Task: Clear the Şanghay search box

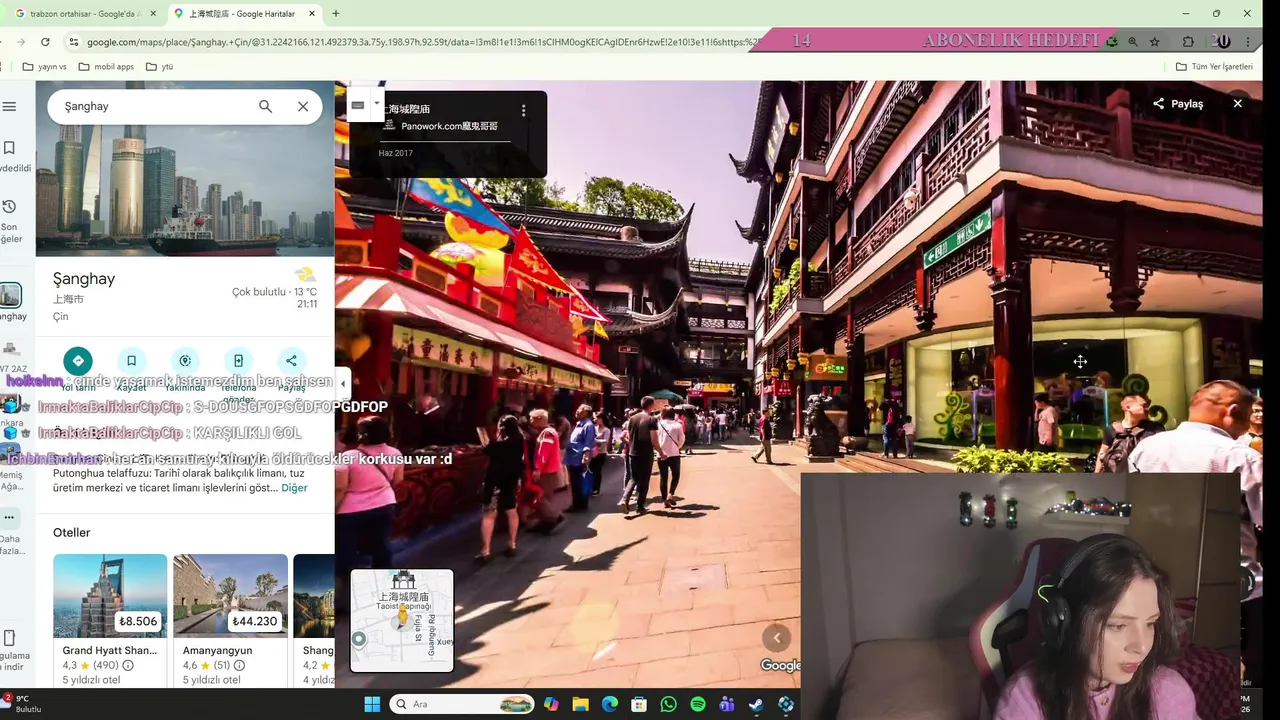Action: (x=303, y=106)
